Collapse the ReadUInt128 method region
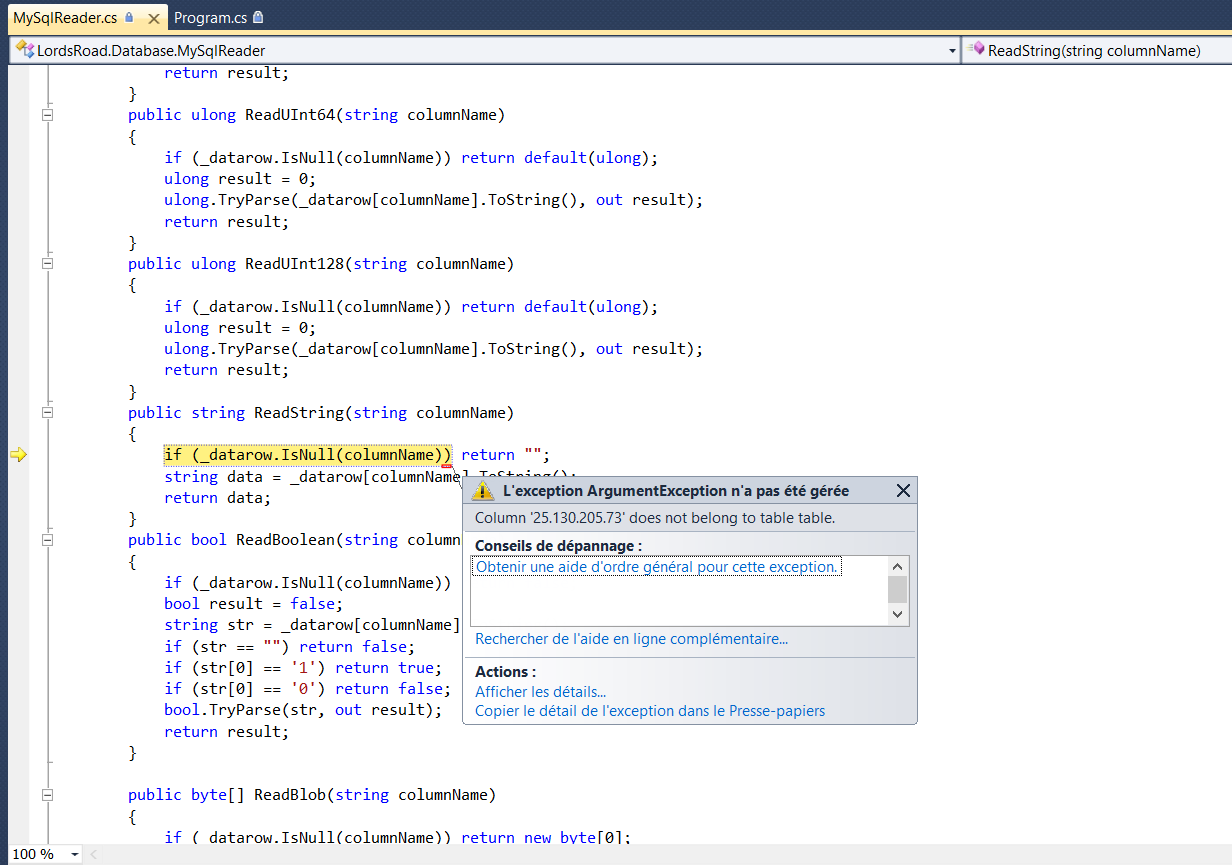Image resolution: width=1232 pixels, height=865 pixels. [47, 264]
